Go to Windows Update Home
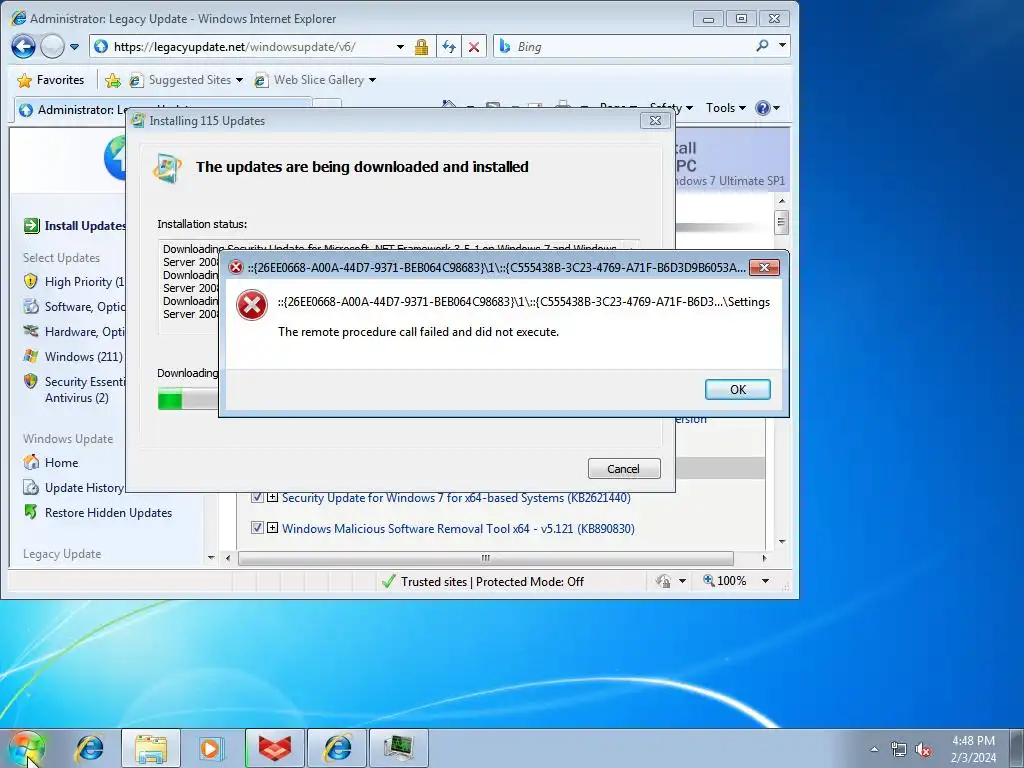This screenshot has height=768, width=1024. point(51,462)
